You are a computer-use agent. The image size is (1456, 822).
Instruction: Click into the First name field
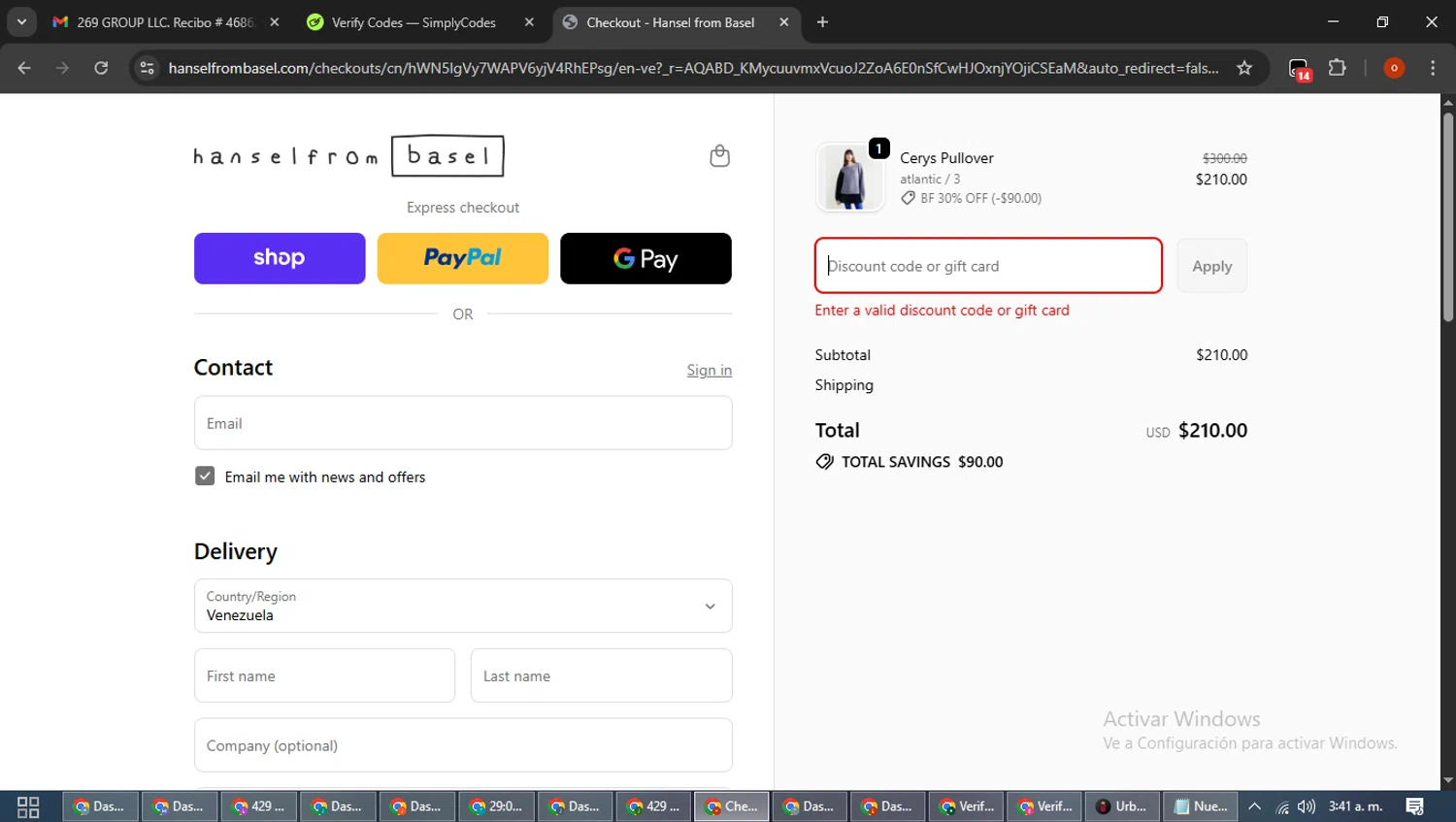[324, 675]
